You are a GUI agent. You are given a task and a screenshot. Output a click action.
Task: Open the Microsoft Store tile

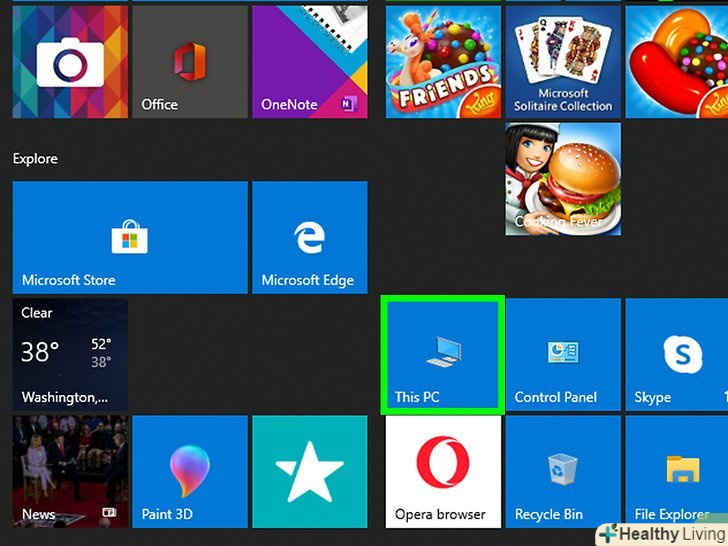tap(130, 237)
